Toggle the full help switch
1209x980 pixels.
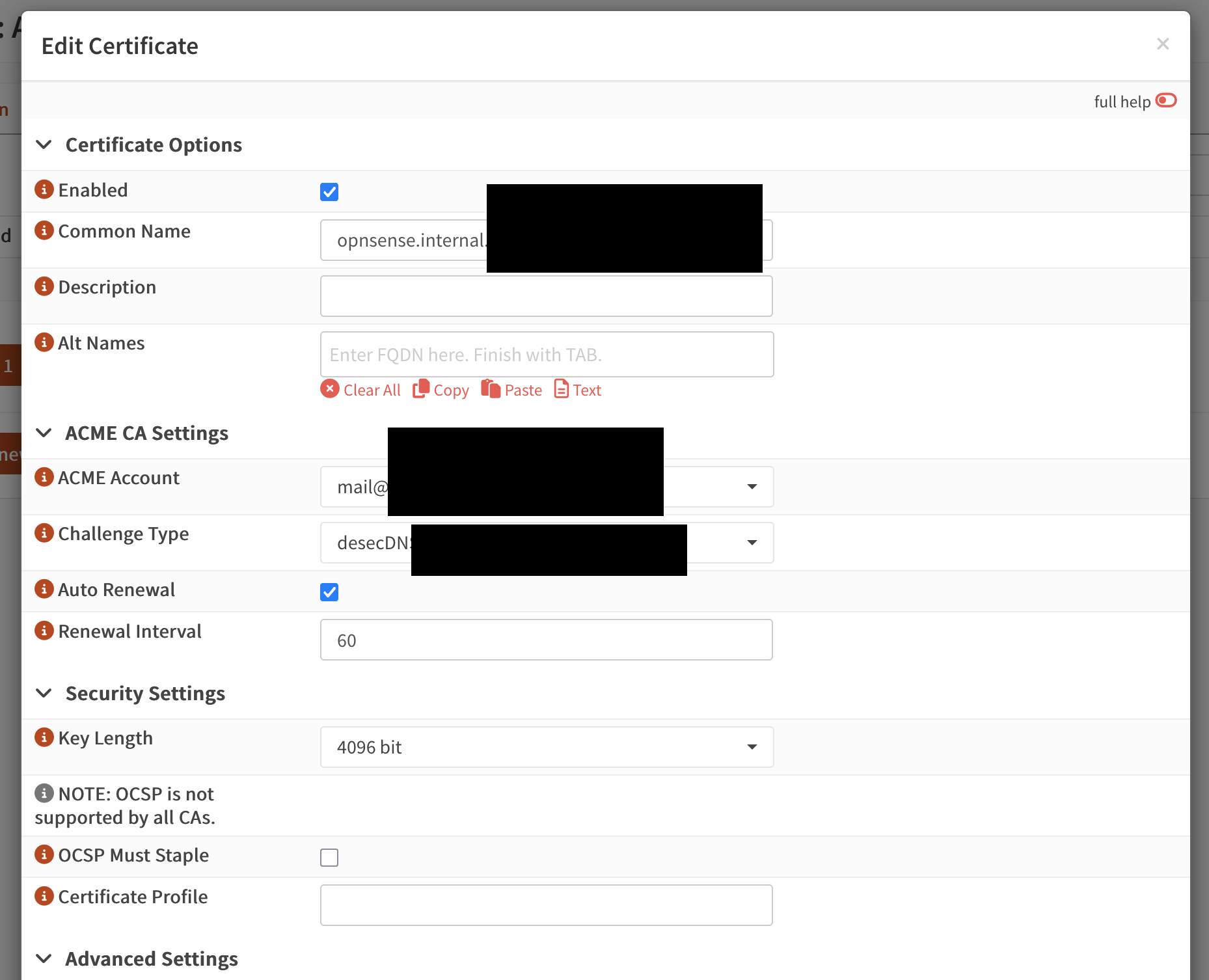(x=1165, y=101)
